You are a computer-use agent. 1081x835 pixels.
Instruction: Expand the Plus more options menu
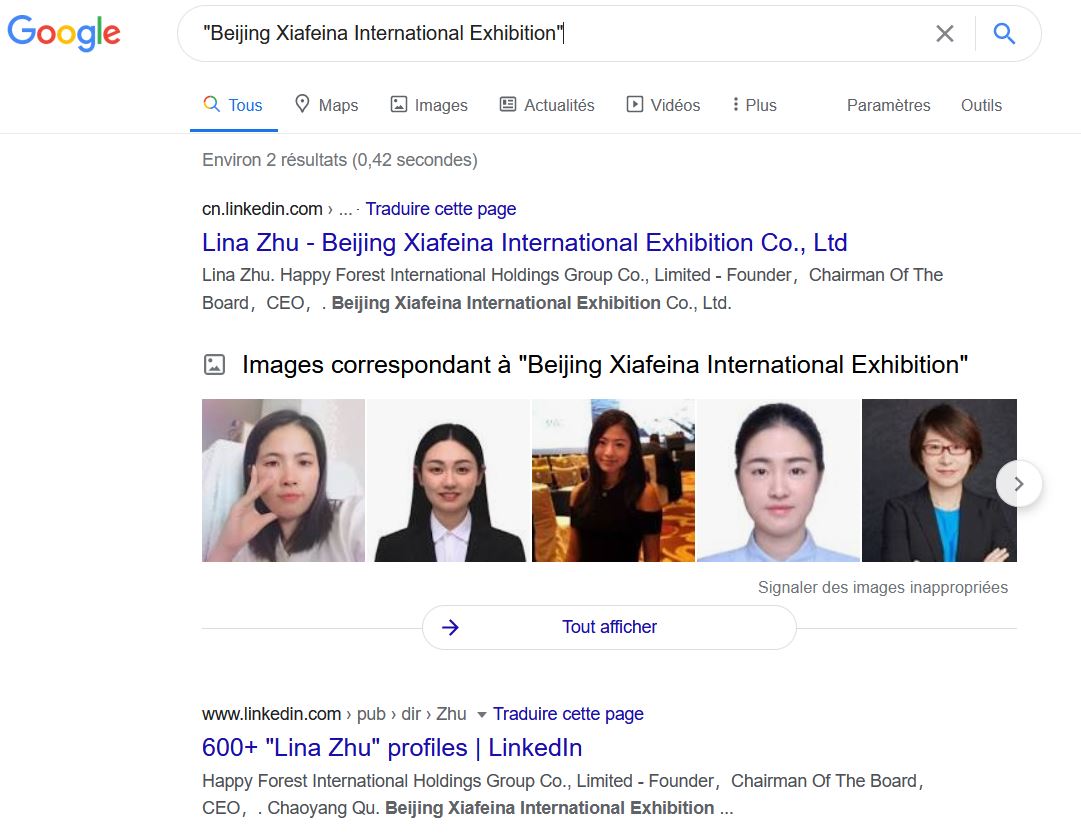754,105
